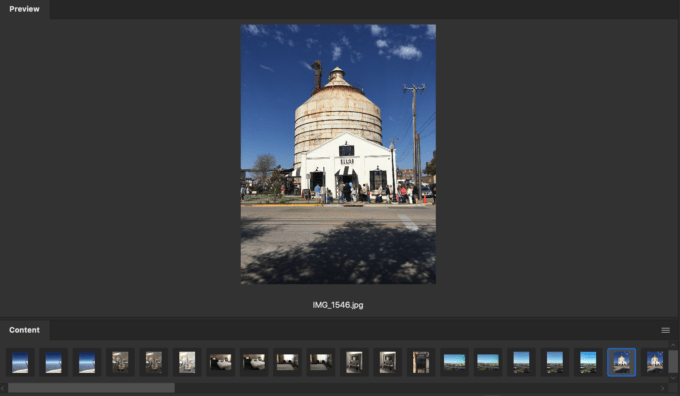This screenshot has height=396, width=680.
Task: Open the Content panel flyout menu icon
Action: pos(665,331)
